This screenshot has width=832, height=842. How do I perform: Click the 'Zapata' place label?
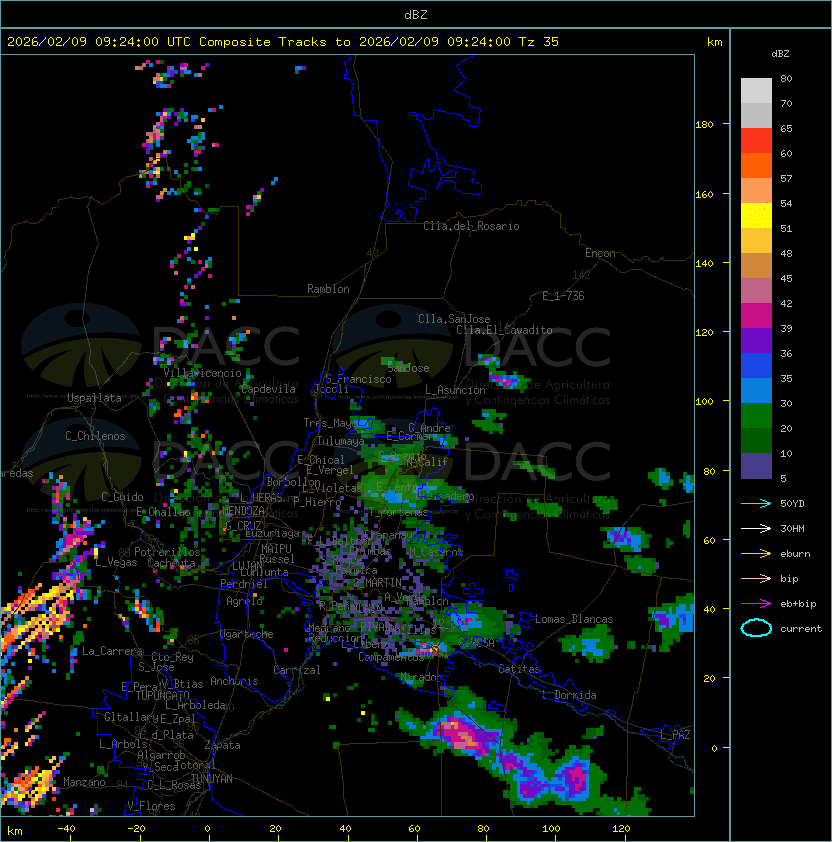[222, 745]
